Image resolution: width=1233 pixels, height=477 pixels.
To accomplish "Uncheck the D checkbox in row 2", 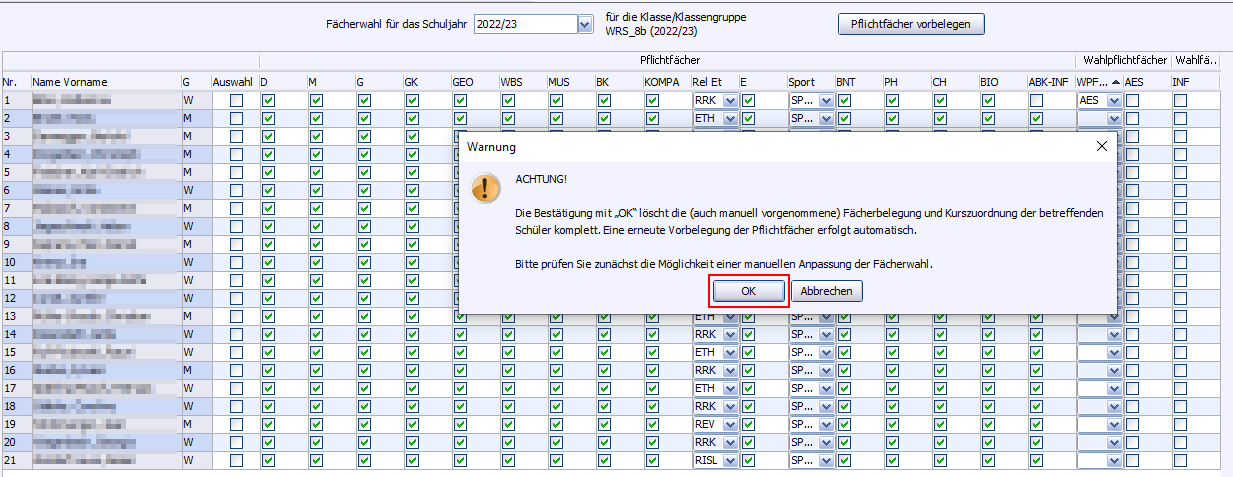I will (x=268, y=119).
